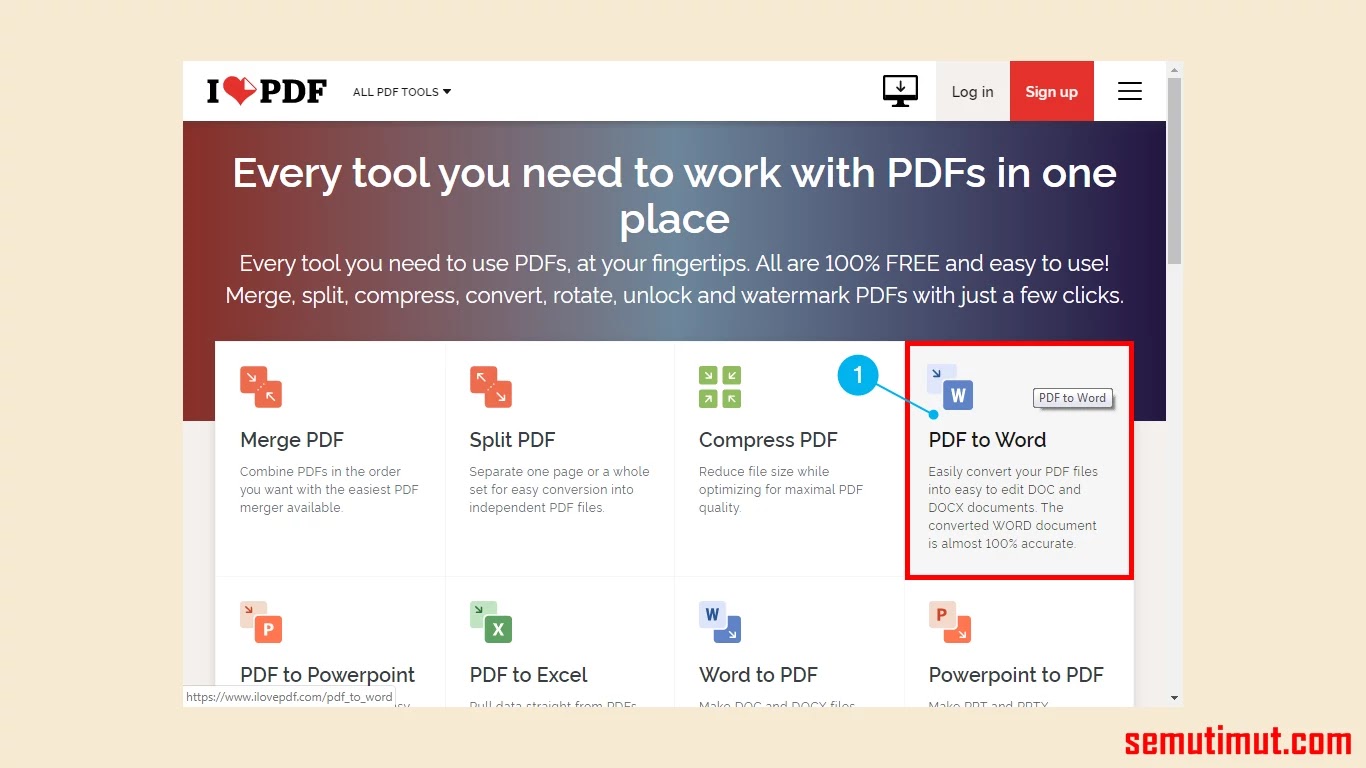Image resolution: width=1366 pixels, height=768 pixels.
Task: Select the PDF to Powerpoint title
Action: [x=327, y=675]
